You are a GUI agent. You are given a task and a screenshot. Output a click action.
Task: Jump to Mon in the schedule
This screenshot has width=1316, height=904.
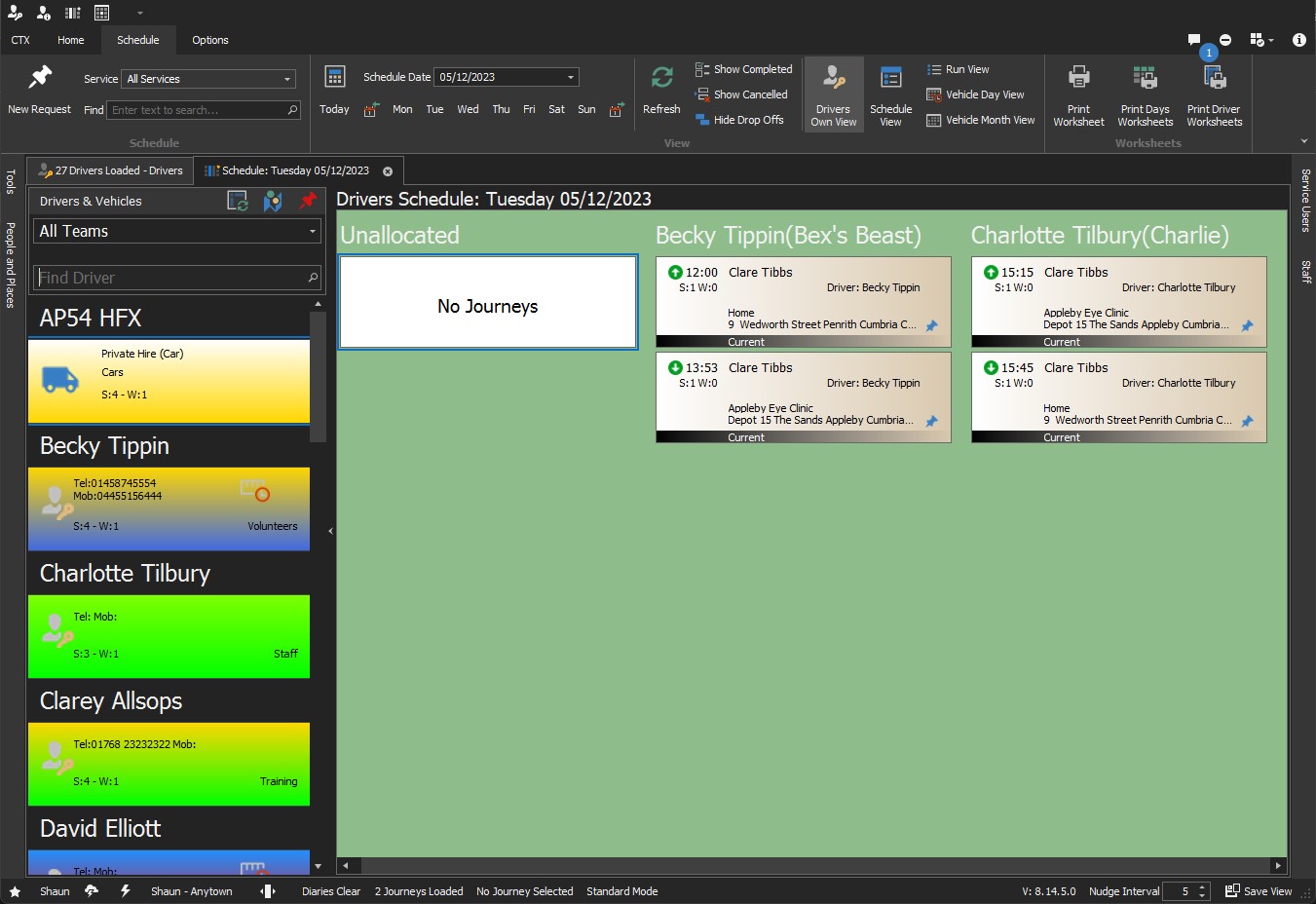click(402, 109)
